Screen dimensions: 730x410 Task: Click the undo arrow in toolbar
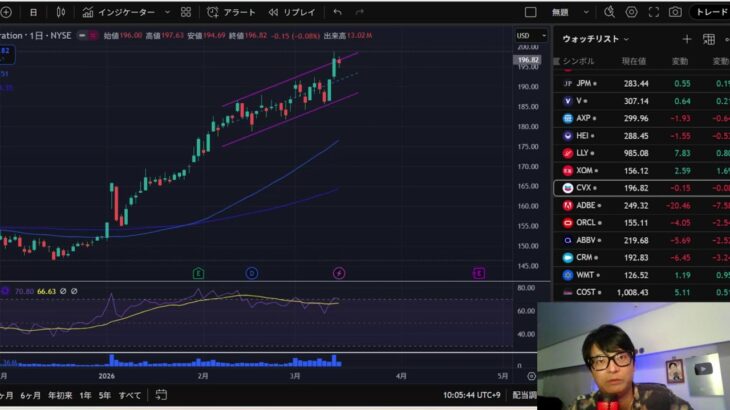pos(337,12)
